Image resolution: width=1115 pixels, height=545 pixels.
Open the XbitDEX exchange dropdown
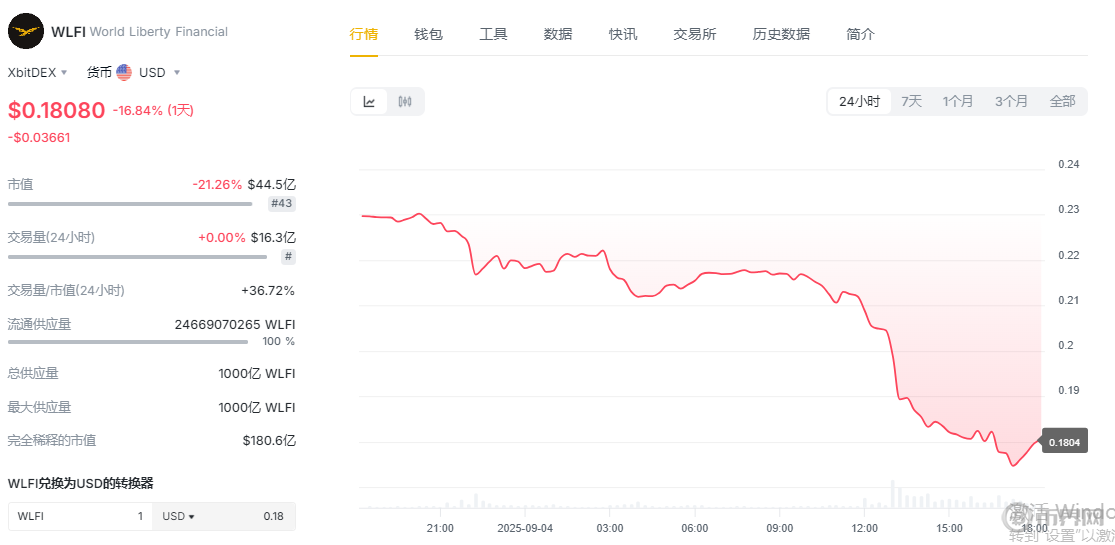click(38, 72)
